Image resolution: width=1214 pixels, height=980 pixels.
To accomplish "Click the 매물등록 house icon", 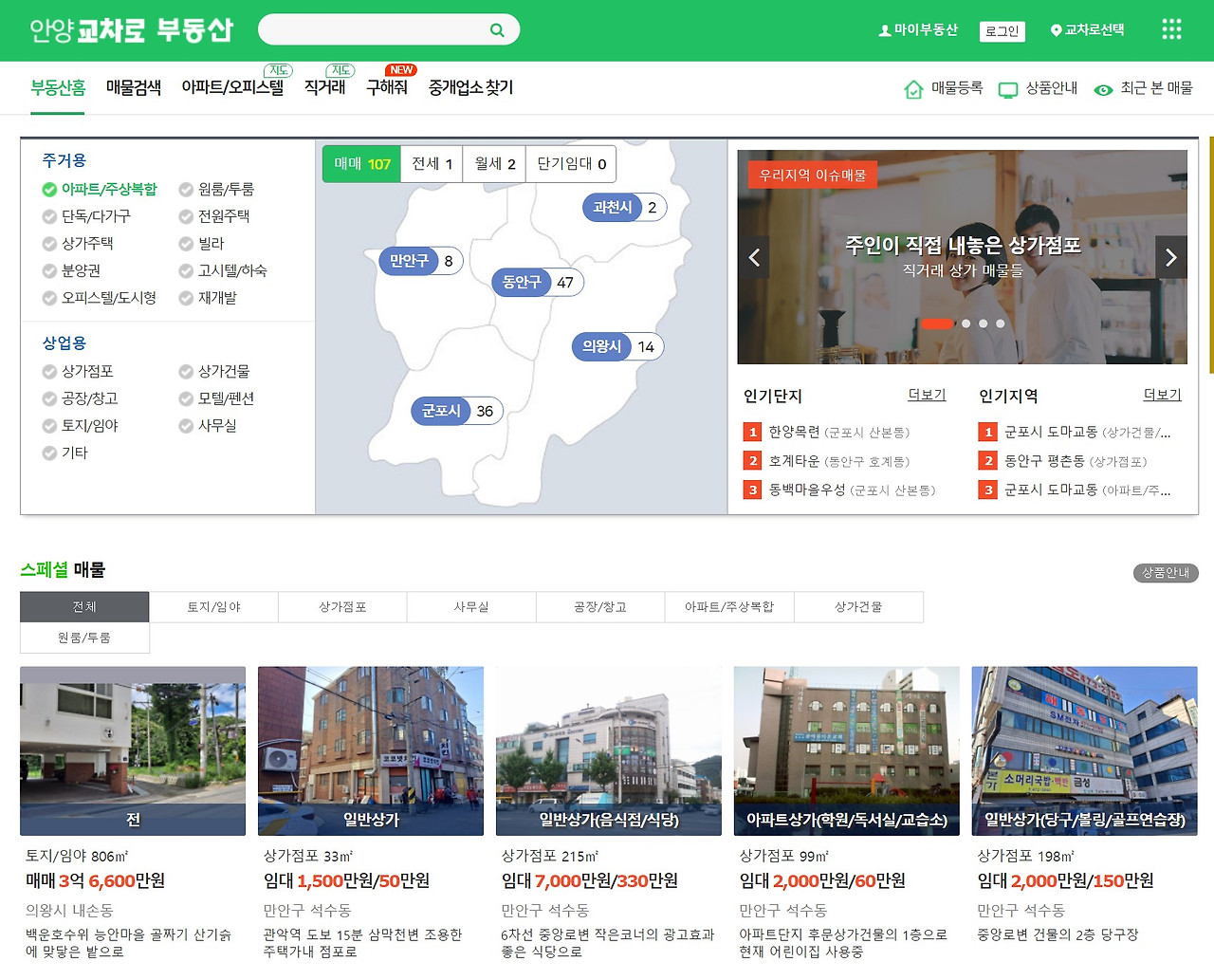I will point(913,89).
